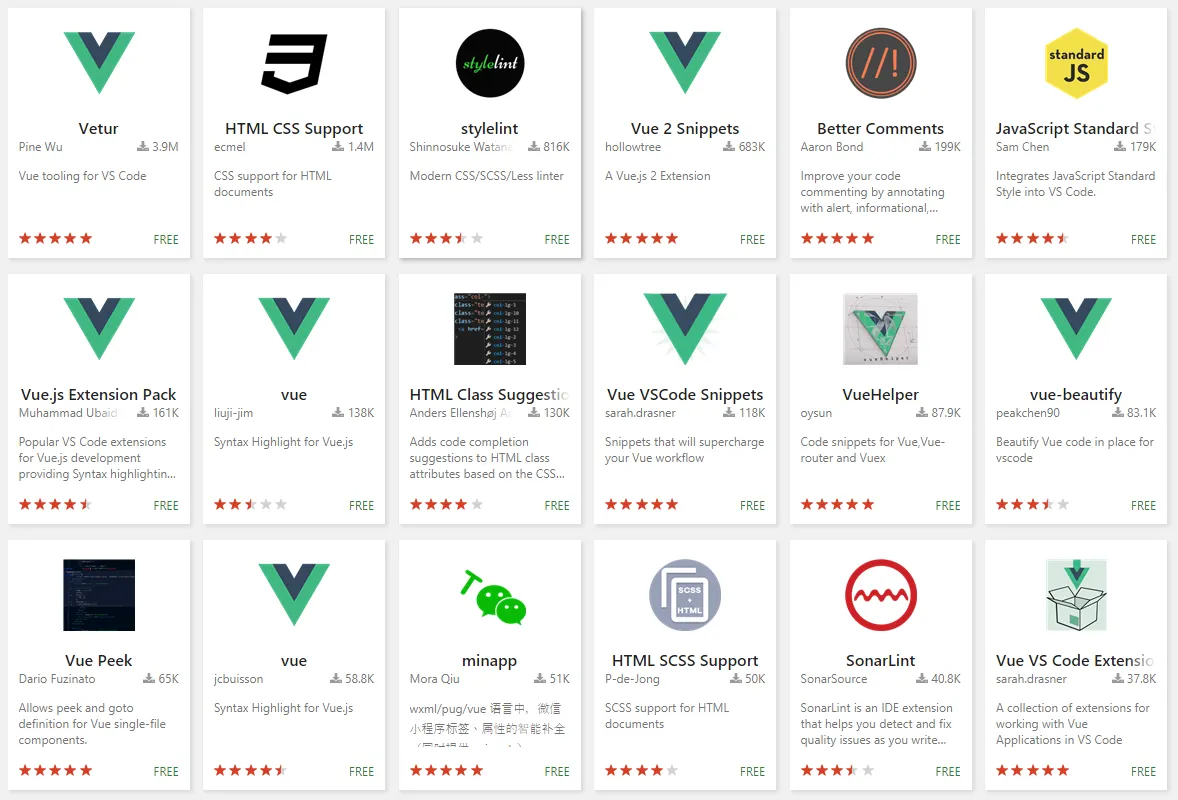Click the Better Comments icon
The width and height of the screenshot is (1178, 800).
tap(880, 63)
